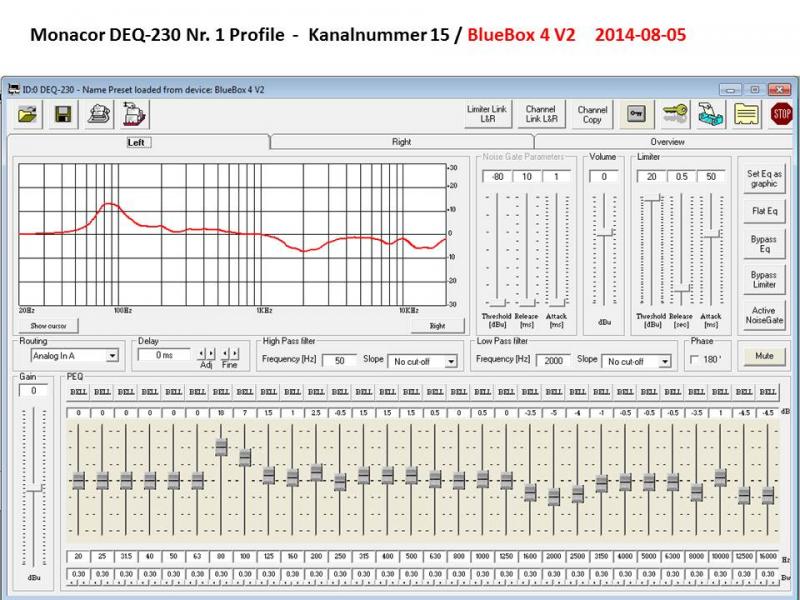Open the Overview tab
The width and height of the screenshot is (800, 600).
667,142
